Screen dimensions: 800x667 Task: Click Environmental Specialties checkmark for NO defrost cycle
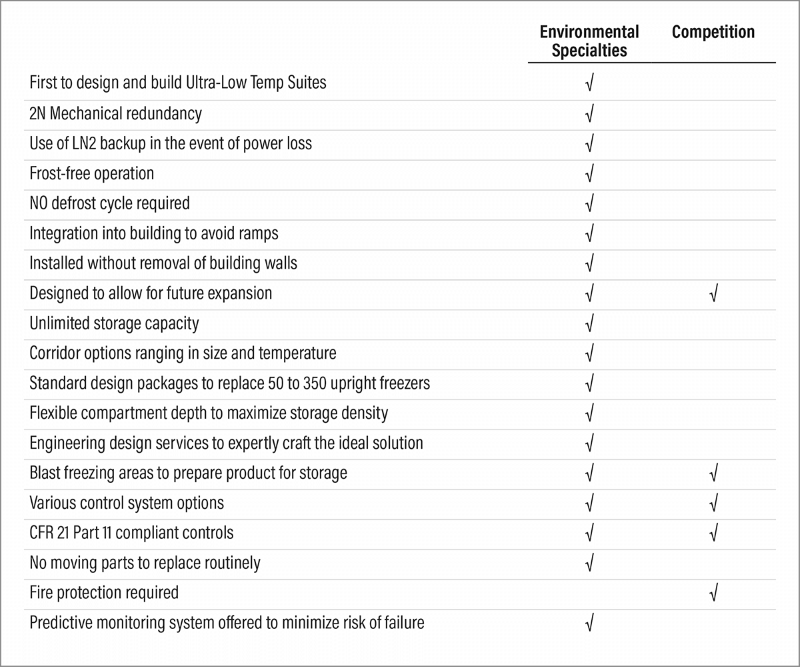click(589, 204)
